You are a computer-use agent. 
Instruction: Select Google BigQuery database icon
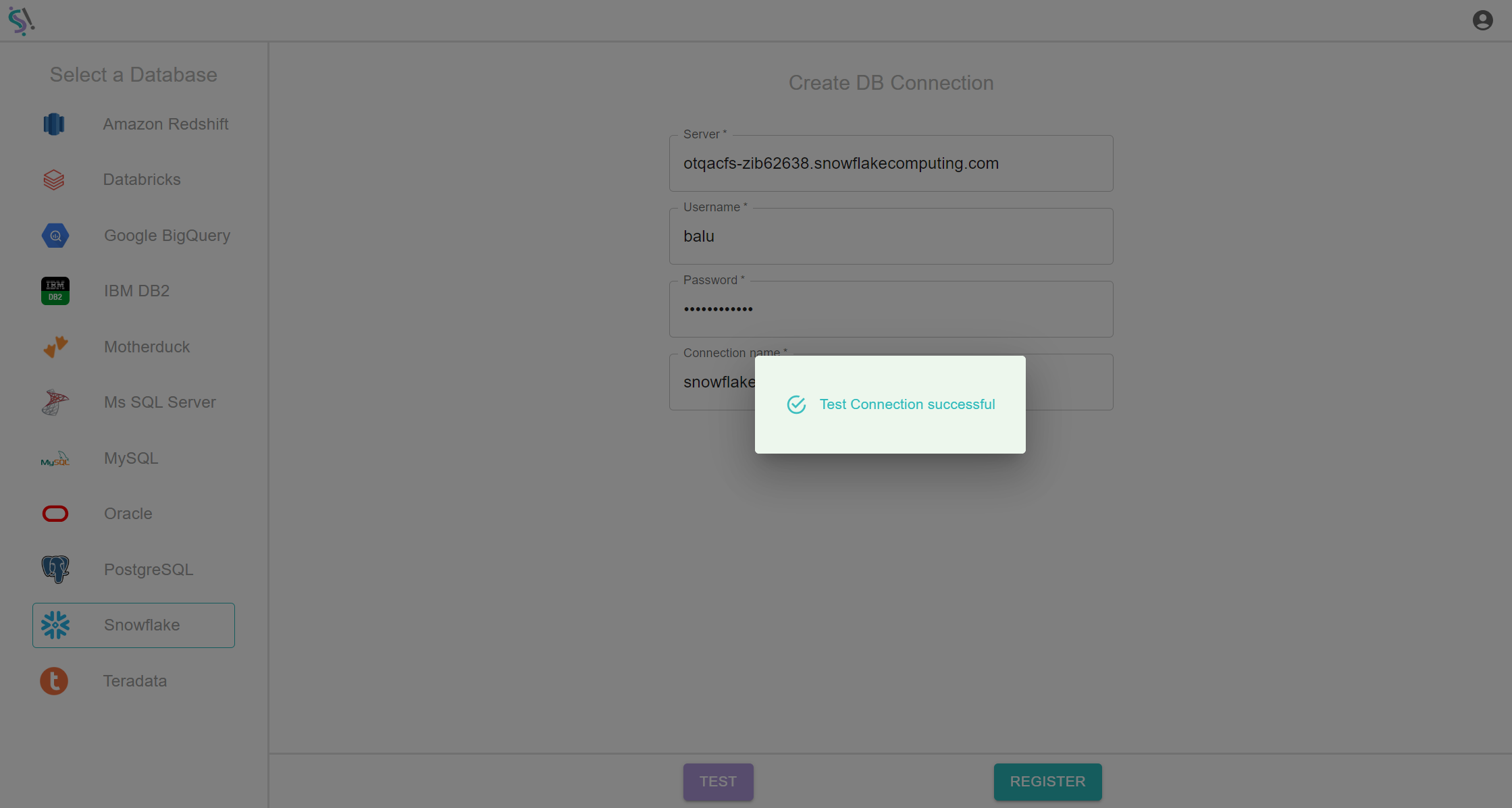(54, 235)
